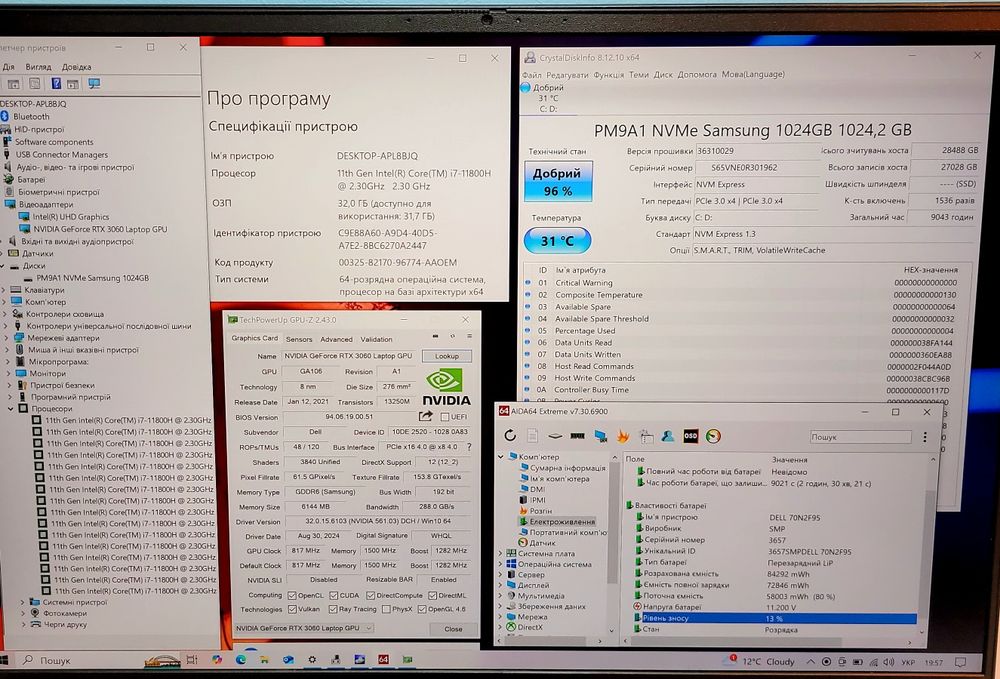
Task: Collapse the Комп'ютер node in AIDA64 tree
Action: tap(501, 457)
